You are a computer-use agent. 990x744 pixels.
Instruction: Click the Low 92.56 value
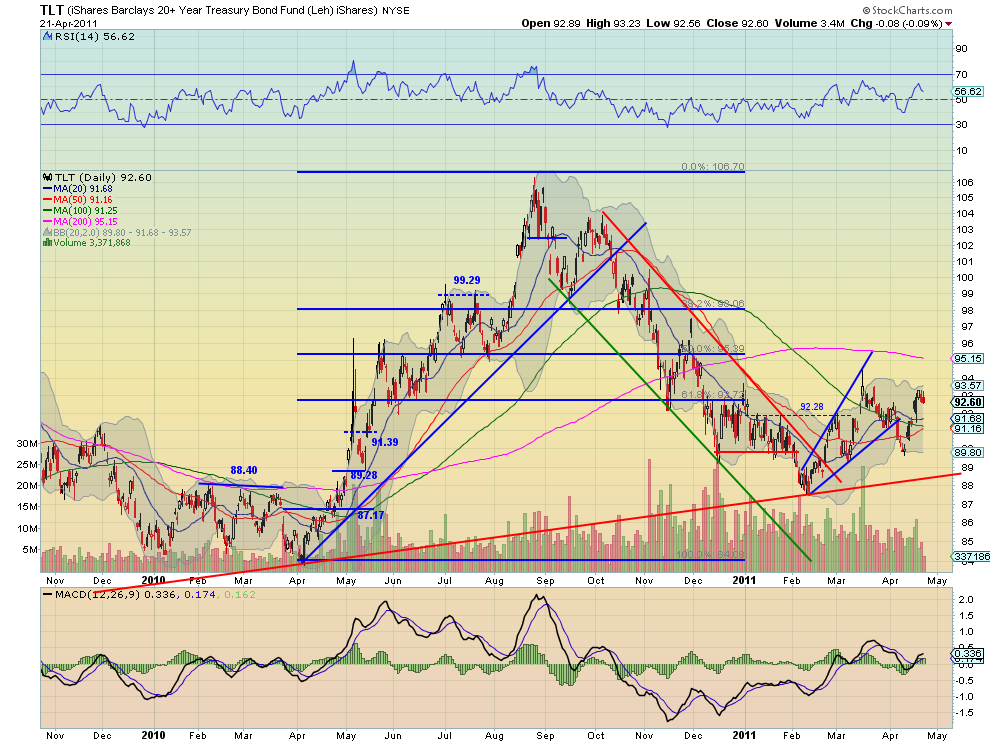673,23
